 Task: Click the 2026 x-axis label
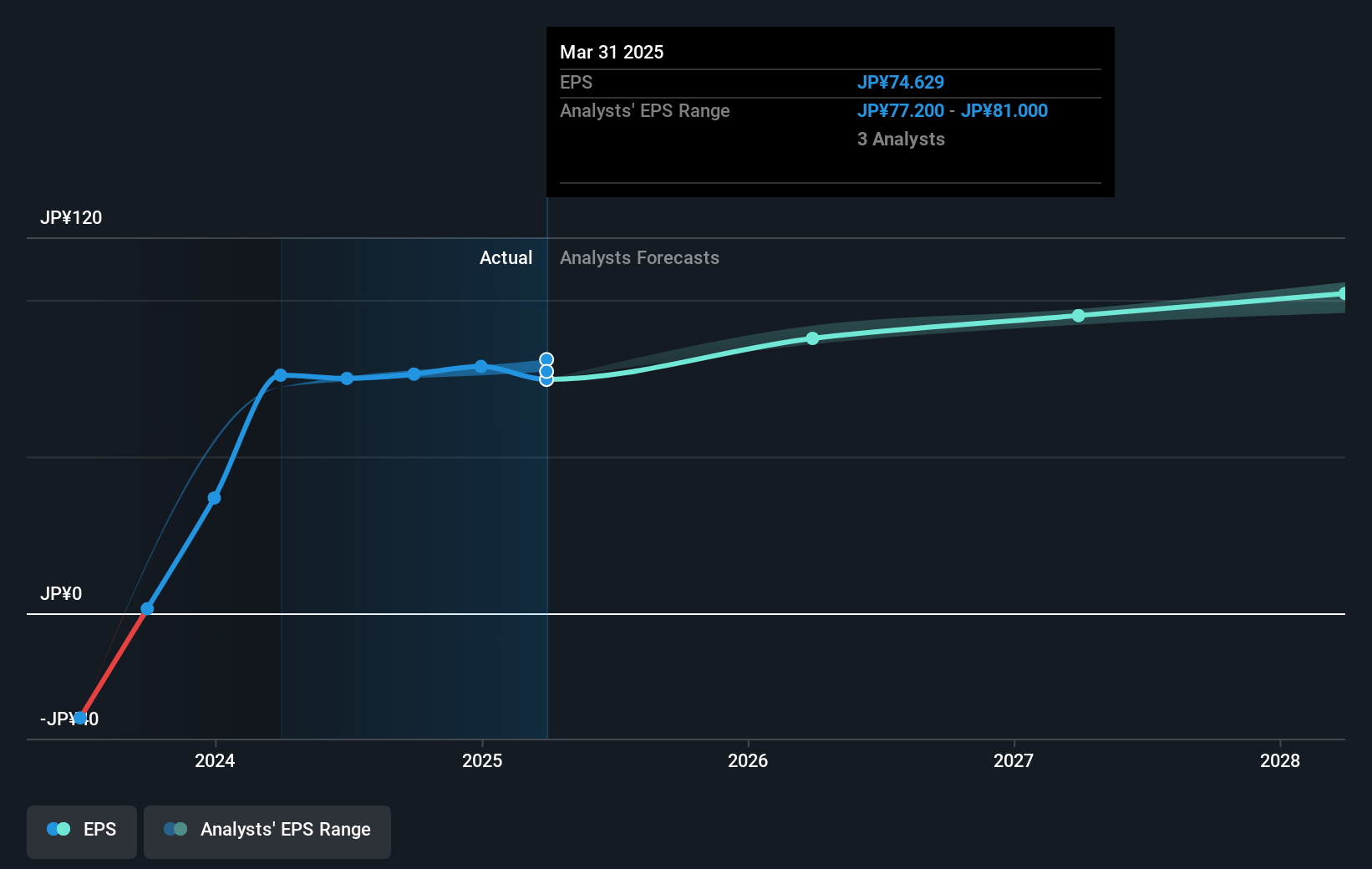click(748, 760)
